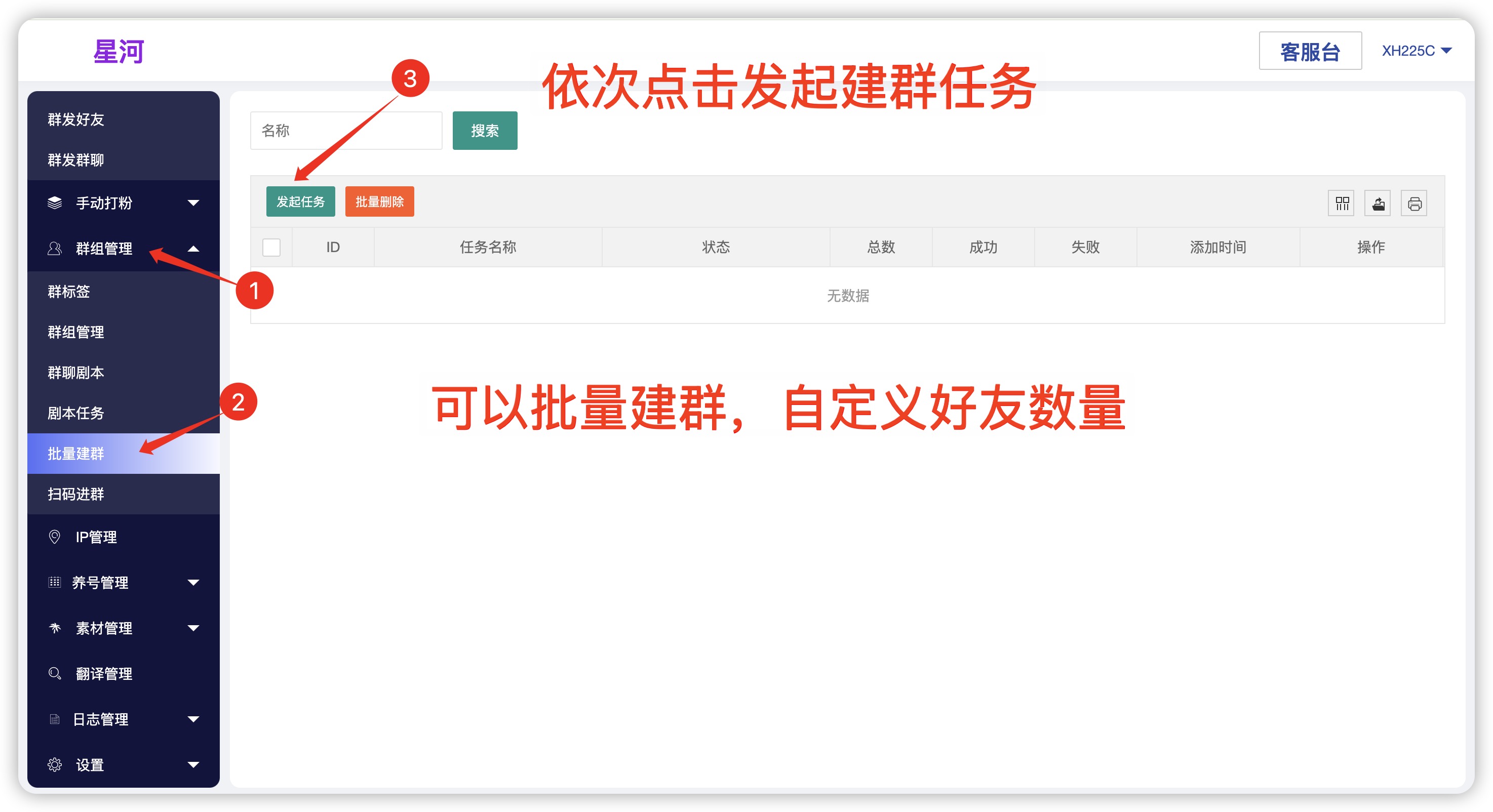
Task: Expand the 素材管理 submenu arrow
Action: (193, 628)
